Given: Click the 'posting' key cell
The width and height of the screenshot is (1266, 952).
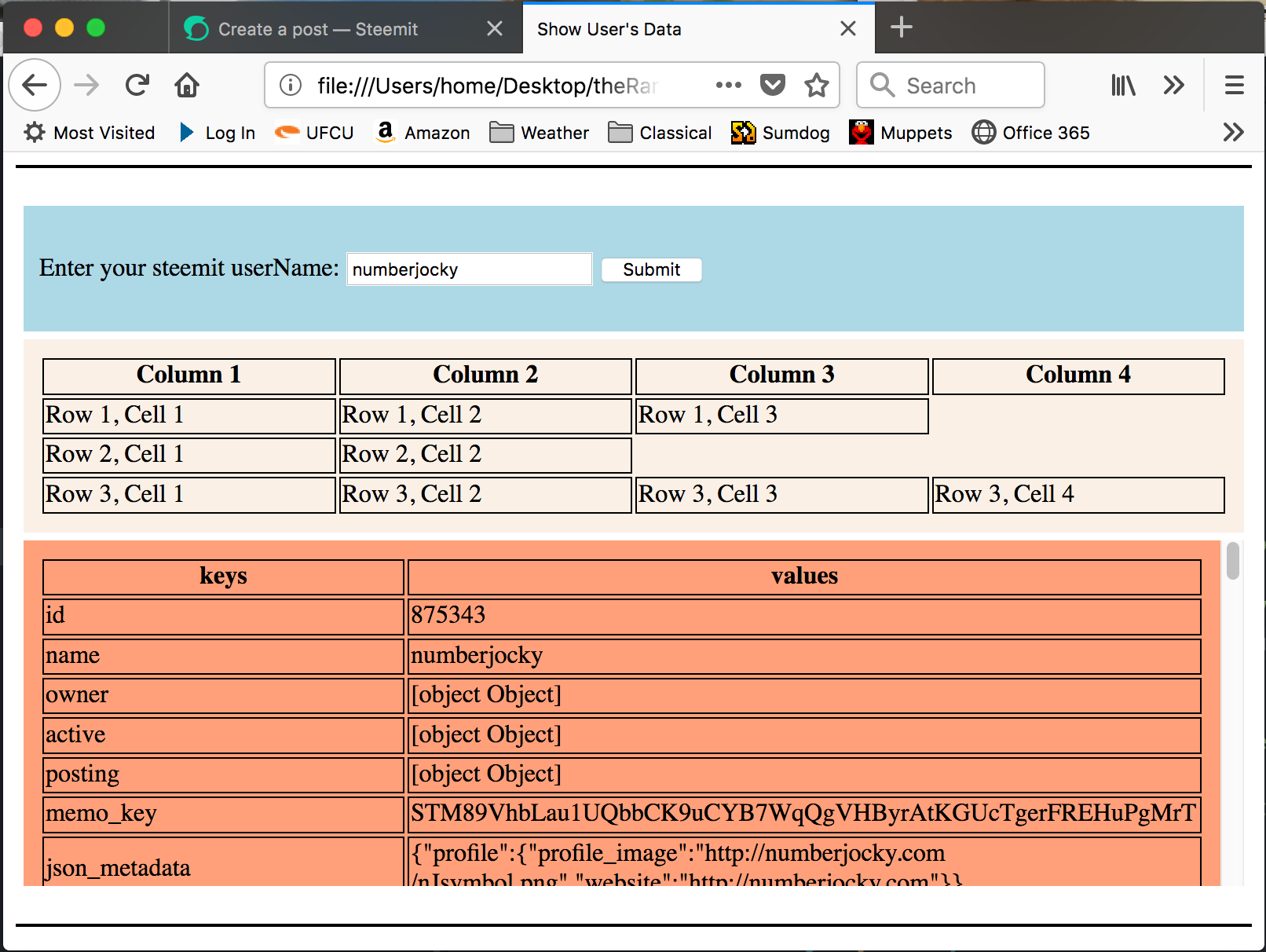Looking at the screenshot, I should pos(223,775).
